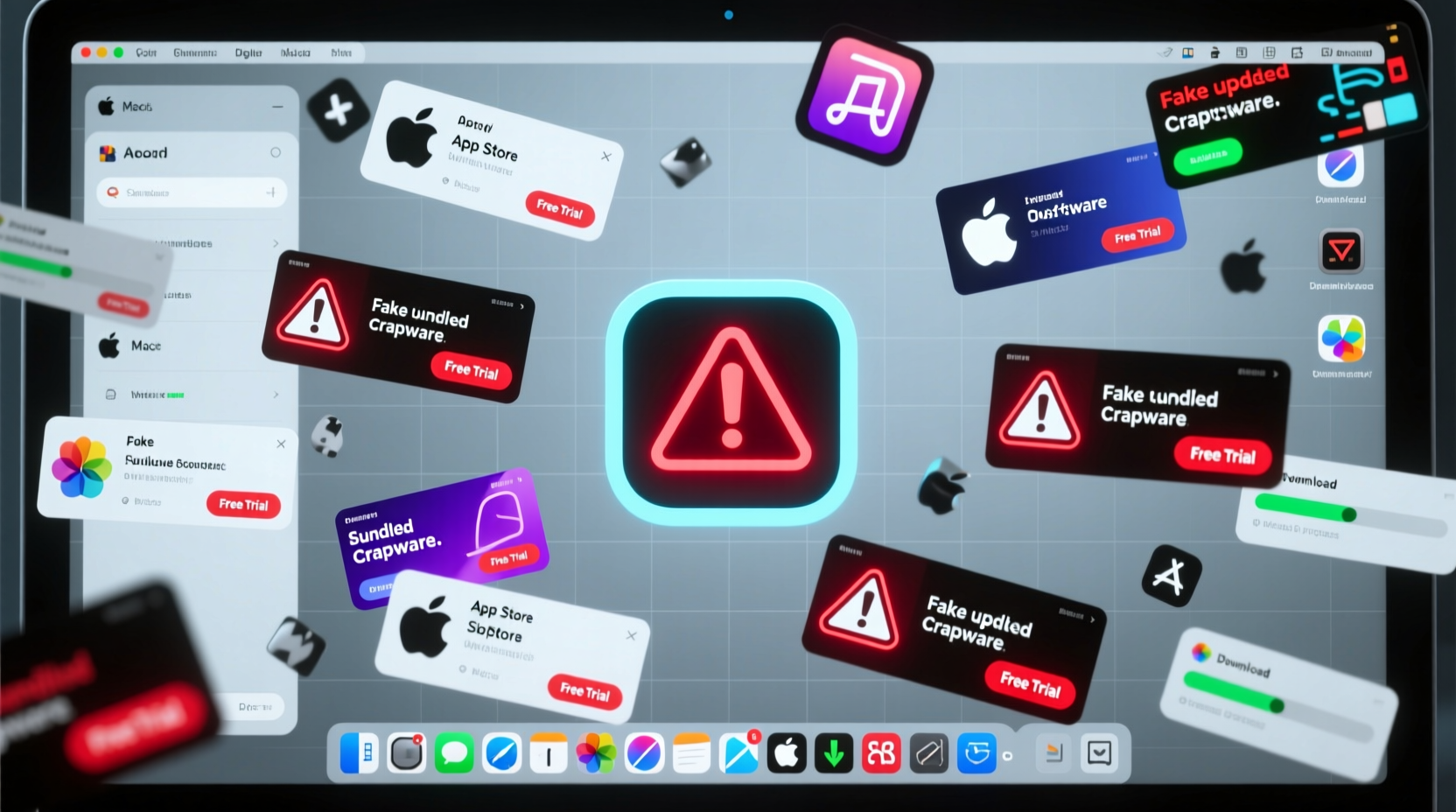The width and height of the screenshot is (1456, 812).
Task: Open the downloads stack in the dock
Action: click(x=1053, y=752)
